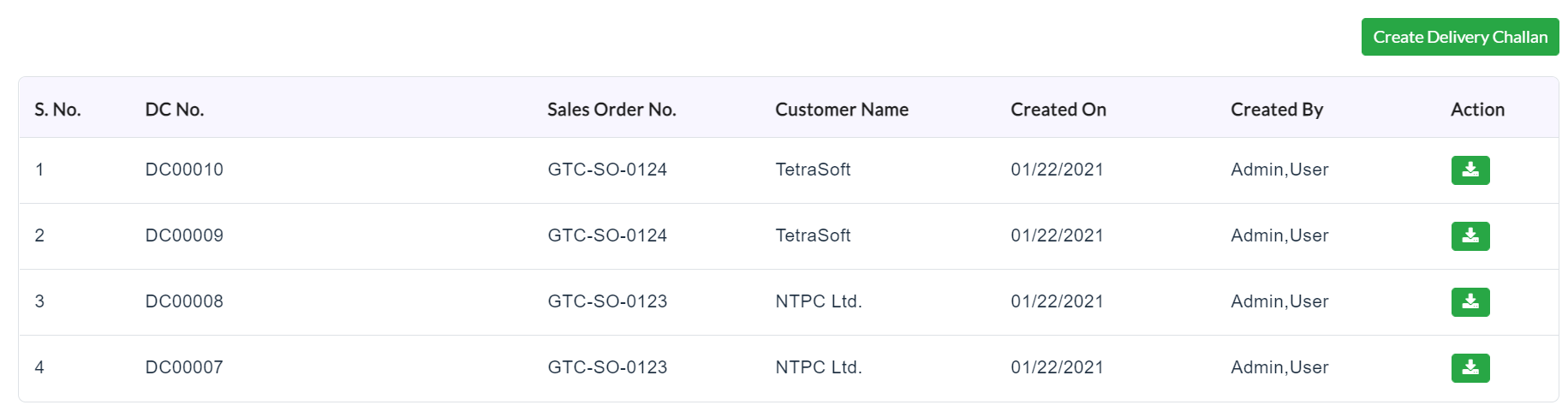
Task: Click the Sales Order No. column header
Action: 611,110
